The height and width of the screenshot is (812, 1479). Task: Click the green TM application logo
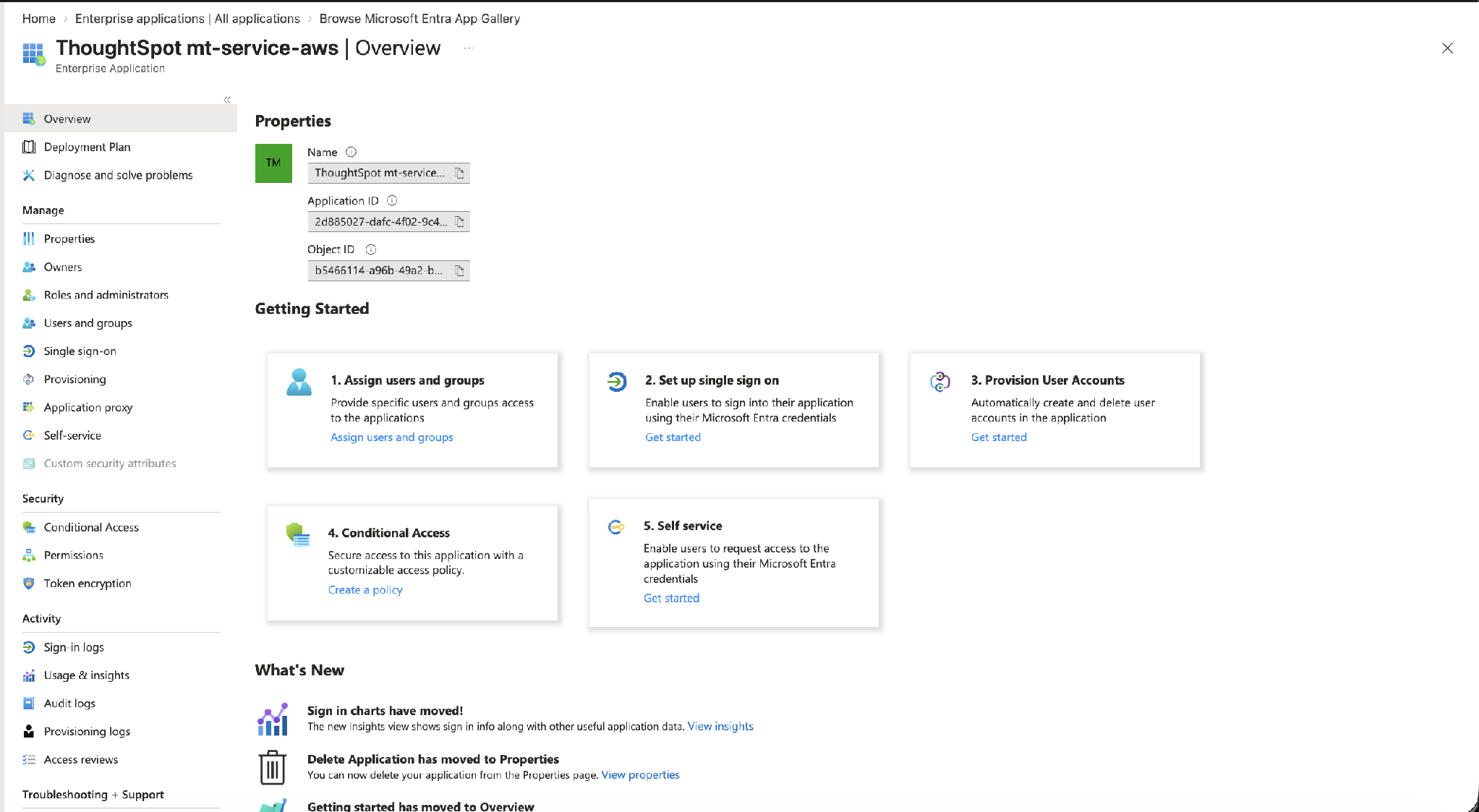click(273, 163)
